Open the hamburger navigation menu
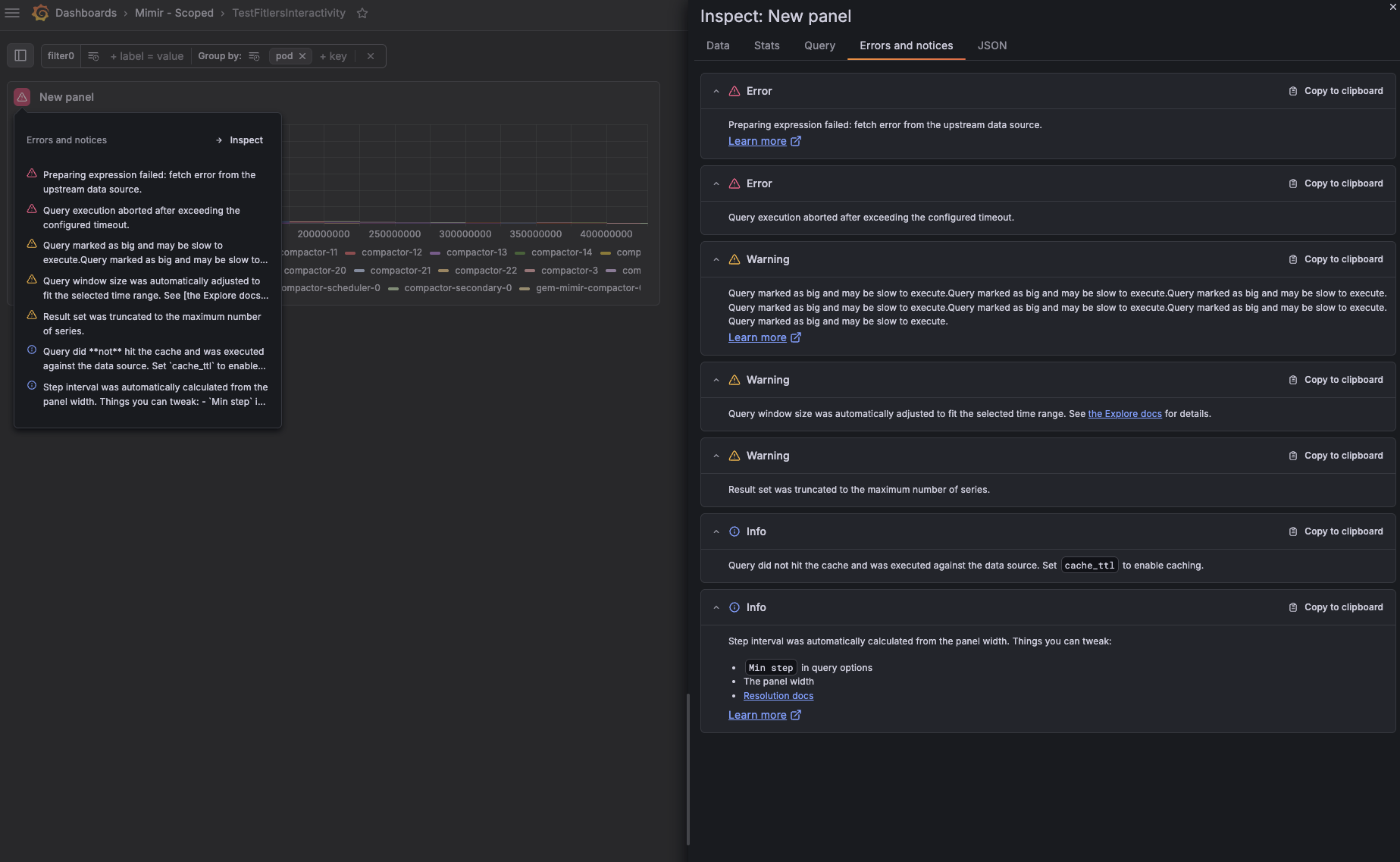Image resolution: width=1400 pixels, height=862 pixels. coord(12,13)
